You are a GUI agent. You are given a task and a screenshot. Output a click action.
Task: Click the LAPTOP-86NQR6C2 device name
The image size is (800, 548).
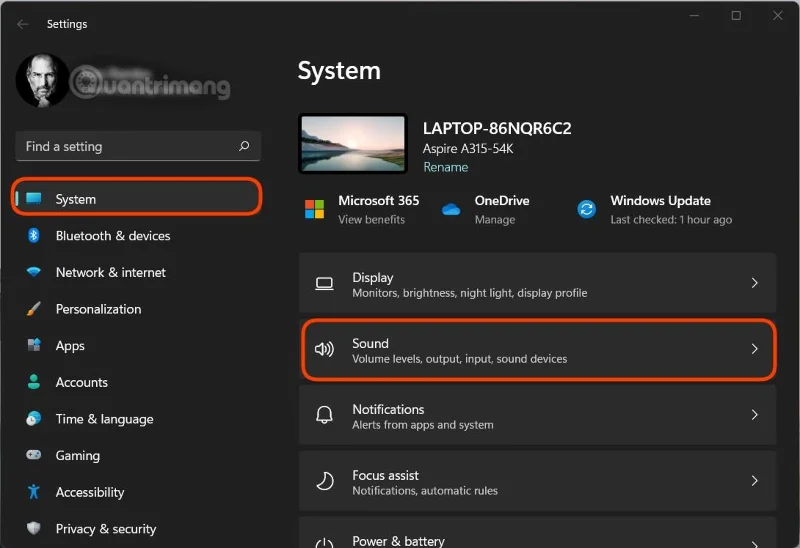(x=497, y=129)
